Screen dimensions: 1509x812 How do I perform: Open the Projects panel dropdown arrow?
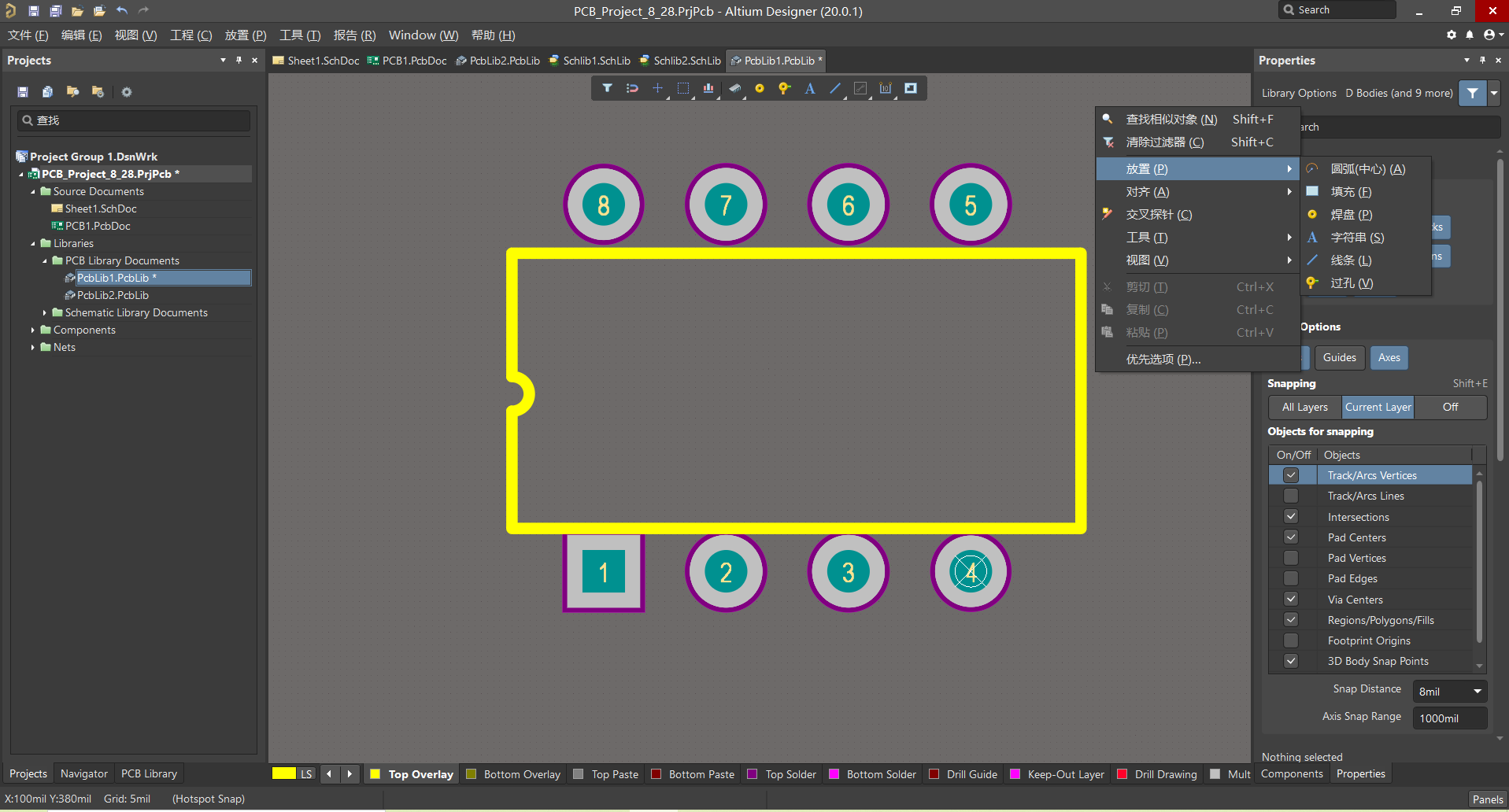pos(223,60)
